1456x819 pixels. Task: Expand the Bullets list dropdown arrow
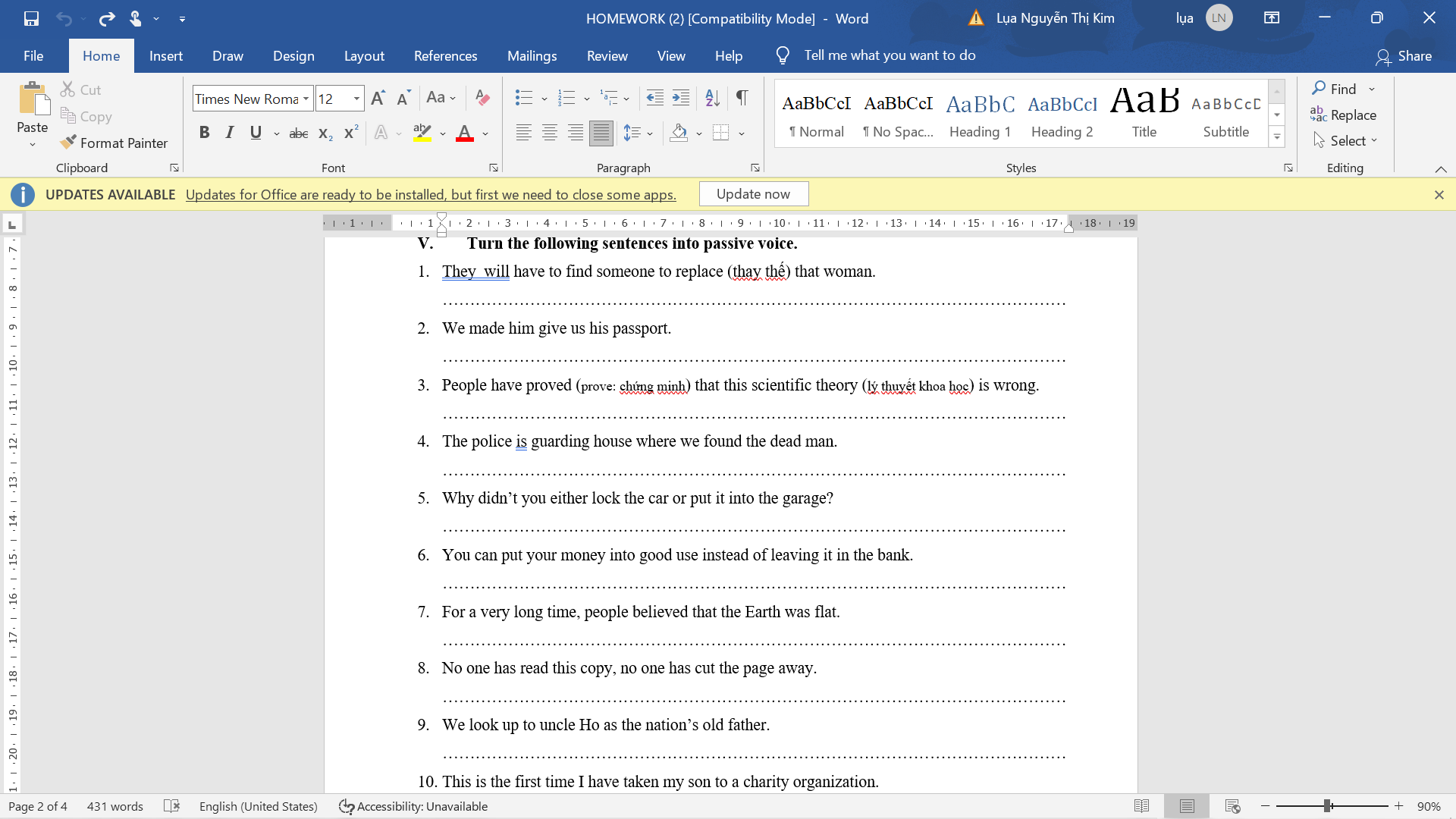pos(544,99)
